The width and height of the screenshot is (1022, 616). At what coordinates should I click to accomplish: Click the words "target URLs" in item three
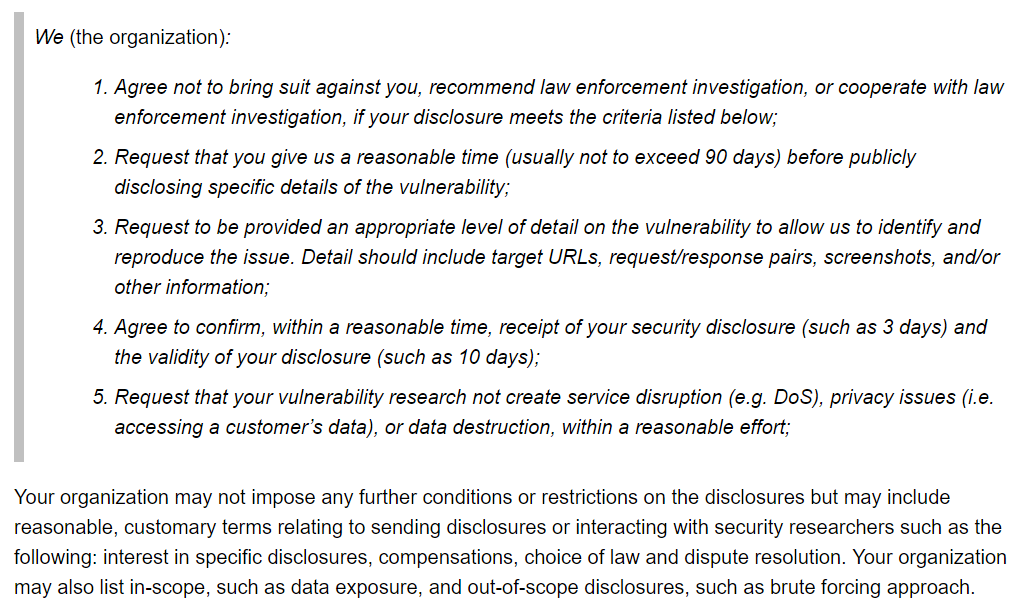click(552, 257)
